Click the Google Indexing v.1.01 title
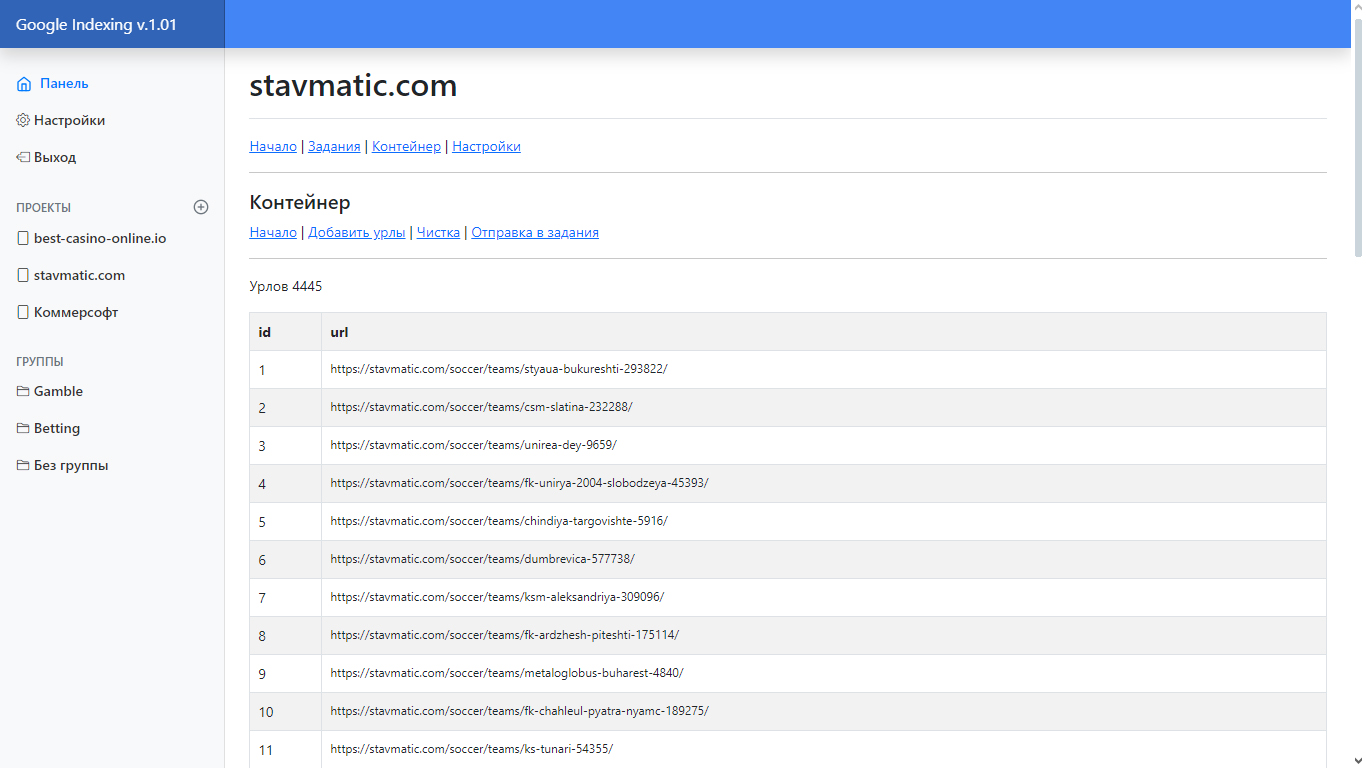Screen dimensions: 1366x768 pyautogui.click(x=96, y=25)
